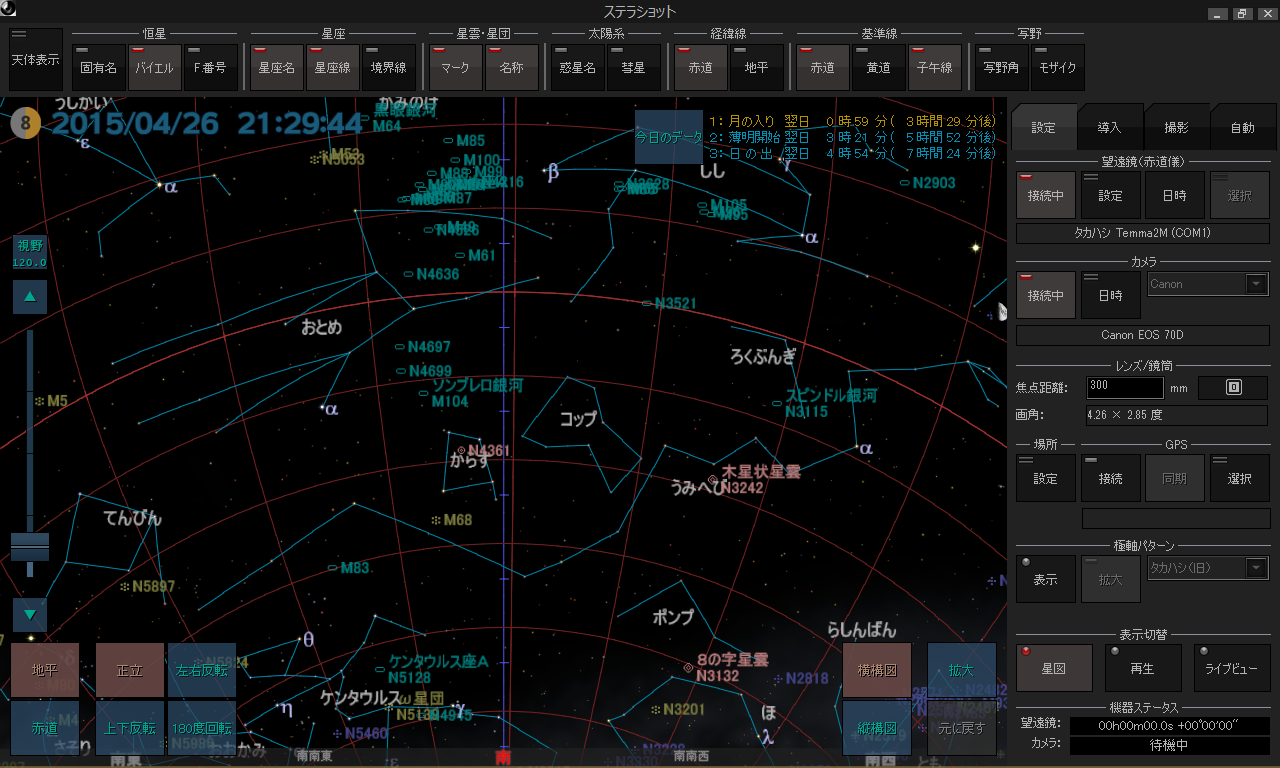Select 表示 polar axis pattern option
Image resolution: width=1280 pixels, height=768 pixels.
click(x=1046, y=579)
